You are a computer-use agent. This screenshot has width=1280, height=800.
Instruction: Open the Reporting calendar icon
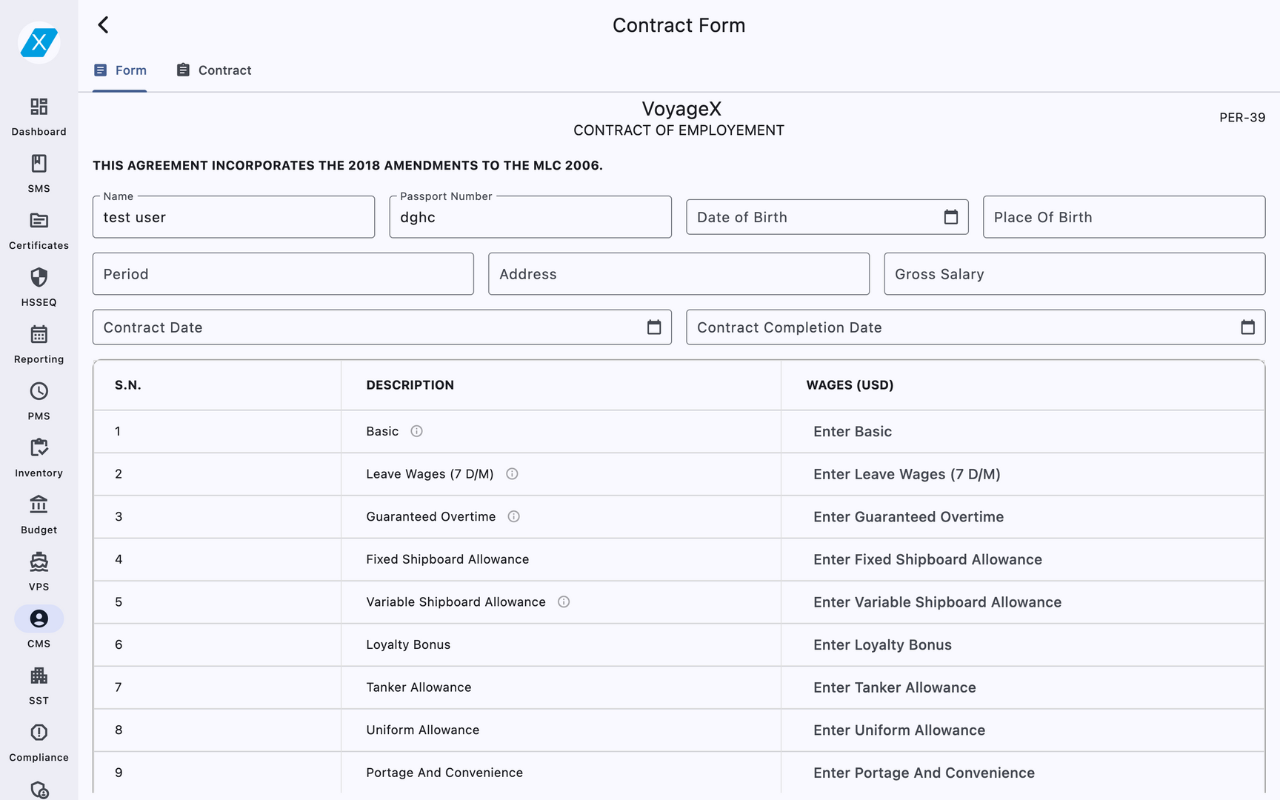(x=39, y=335)
